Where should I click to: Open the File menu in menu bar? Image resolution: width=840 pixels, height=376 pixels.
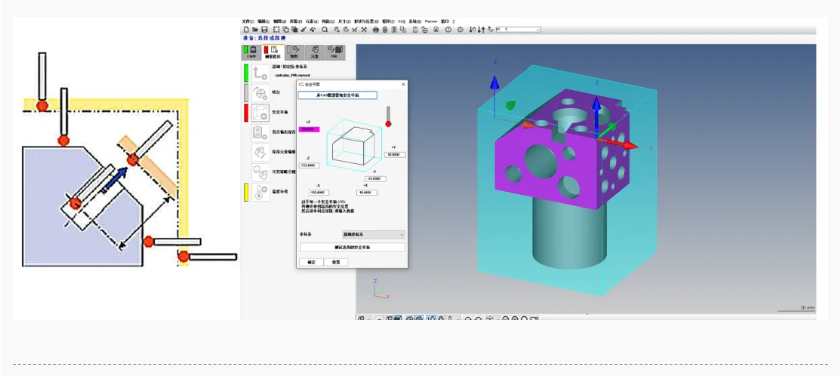248,21
